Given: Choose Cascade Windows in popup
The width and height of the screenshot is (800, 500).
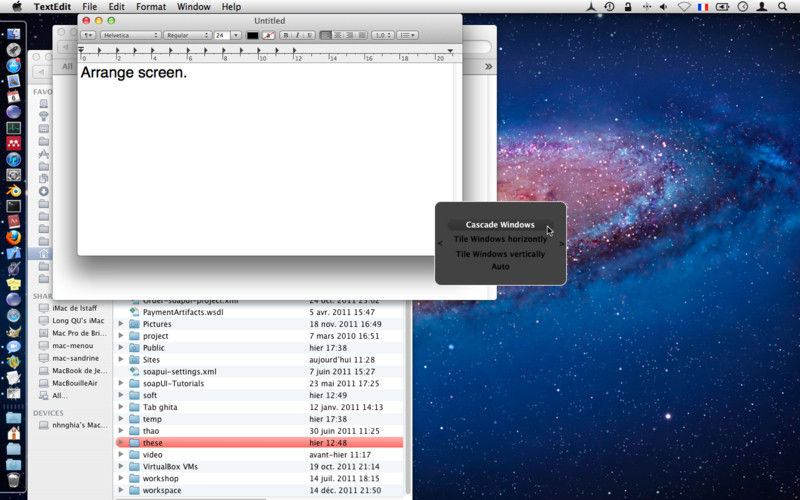Looking at the screenshot, I should pyautogui.click(x=500, y=224).
